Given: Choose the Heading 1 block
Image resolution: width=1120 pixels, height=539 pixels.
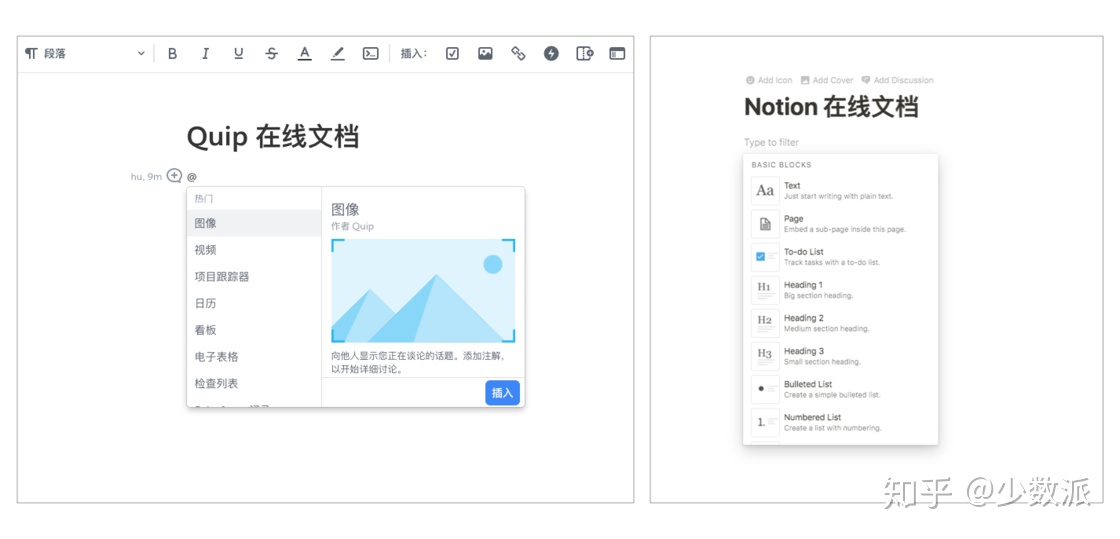Looking at the screenshot, I should [840, 290].
